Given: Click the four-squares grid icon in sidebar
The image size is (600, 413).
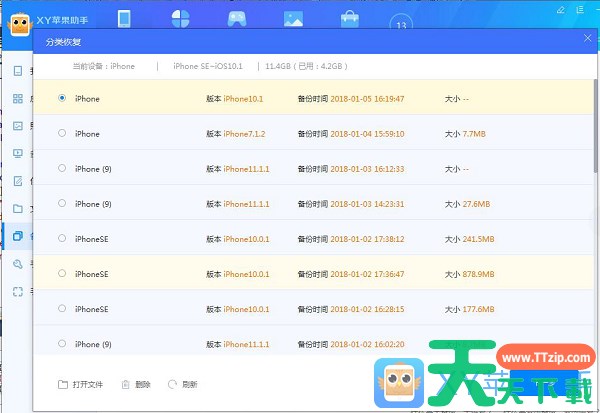Looking at the screenshot, I should click(18, 99).
